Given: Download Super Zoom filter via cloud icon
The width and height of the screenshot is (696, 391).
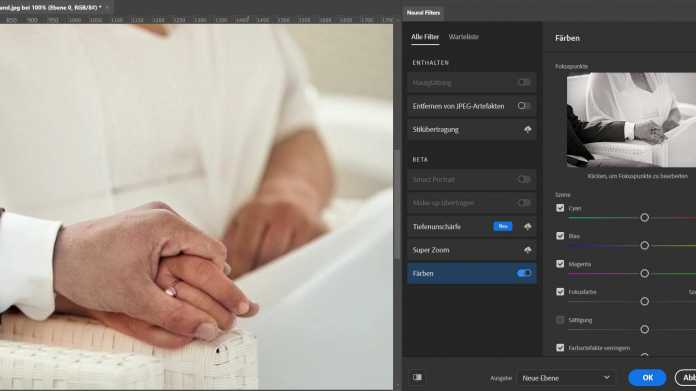Looking at the screenshot, I should (x=527, y=250).
